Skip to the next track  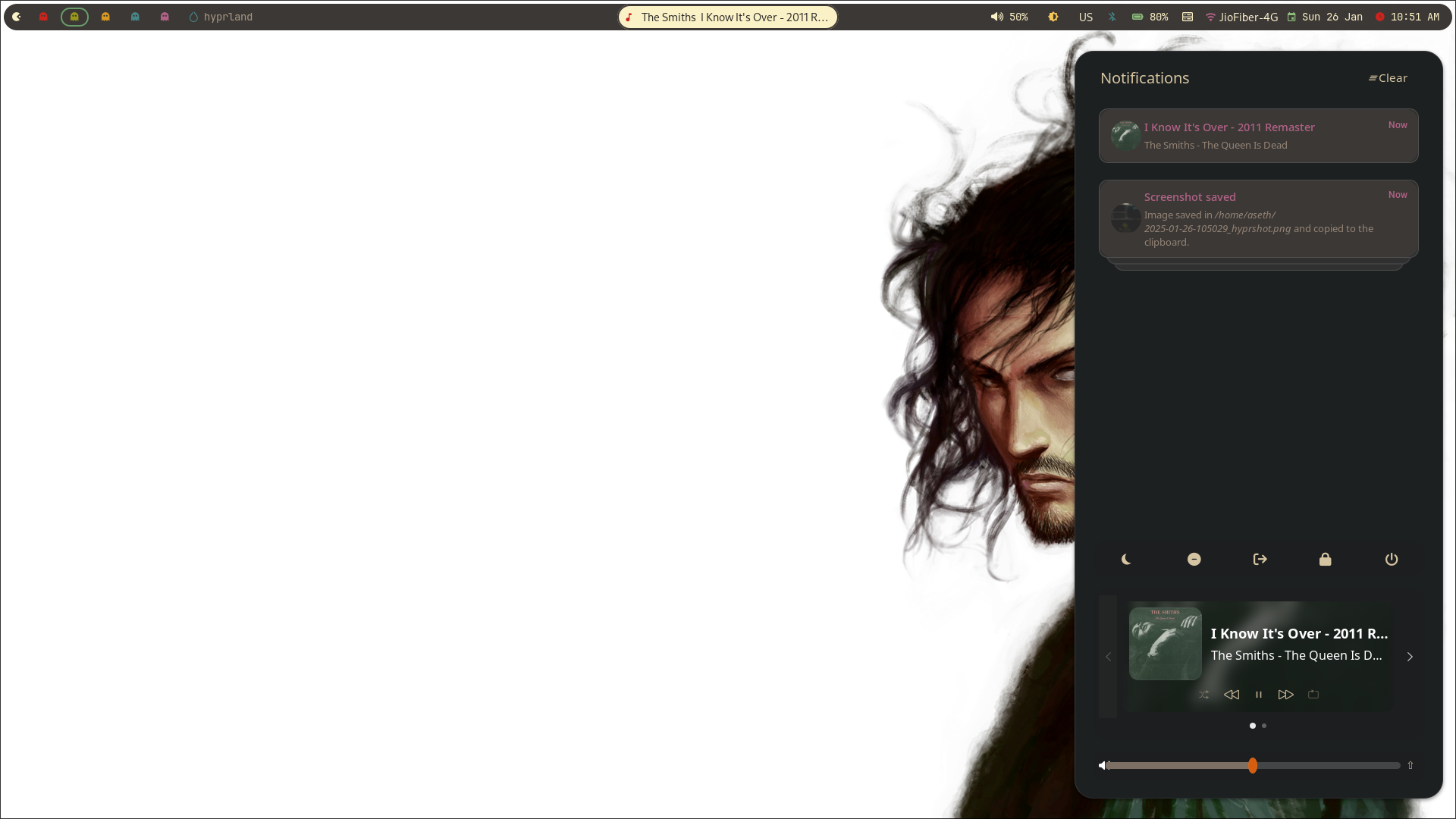(x=1285, y=695)
